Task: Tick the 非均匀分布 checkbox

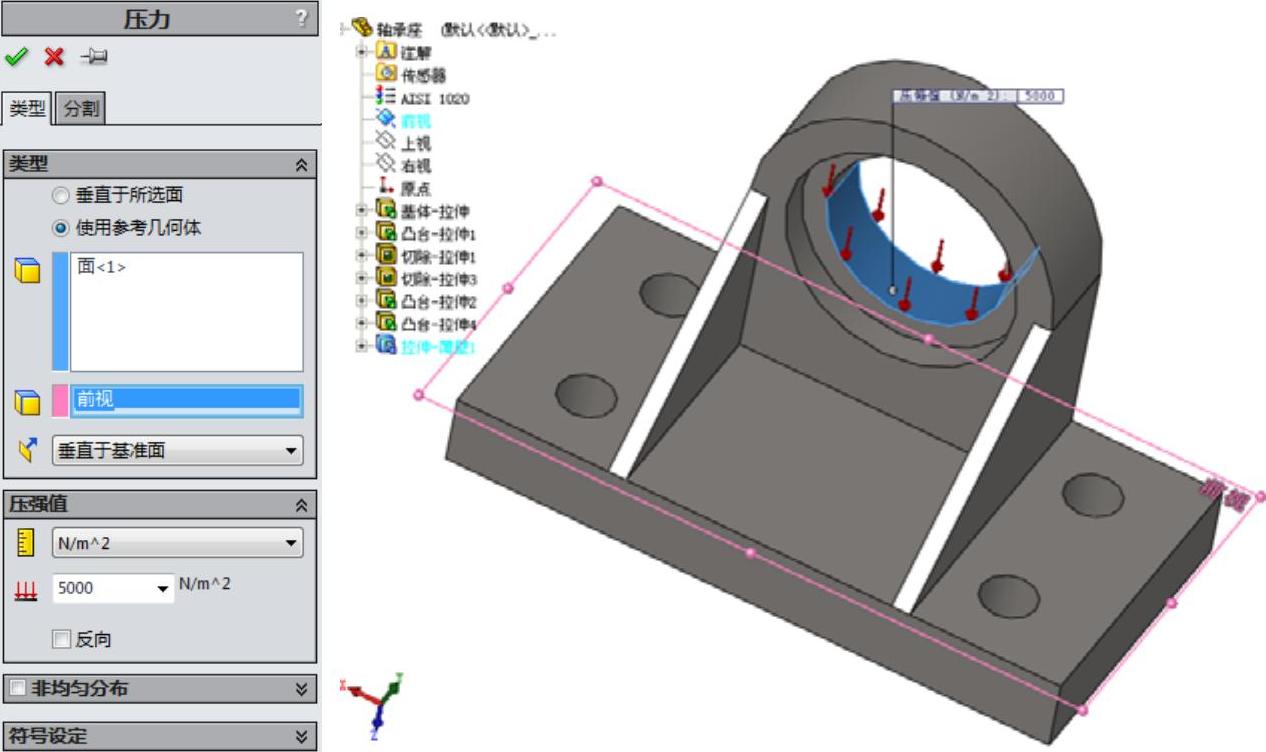Action: click(x=17, y=688)
